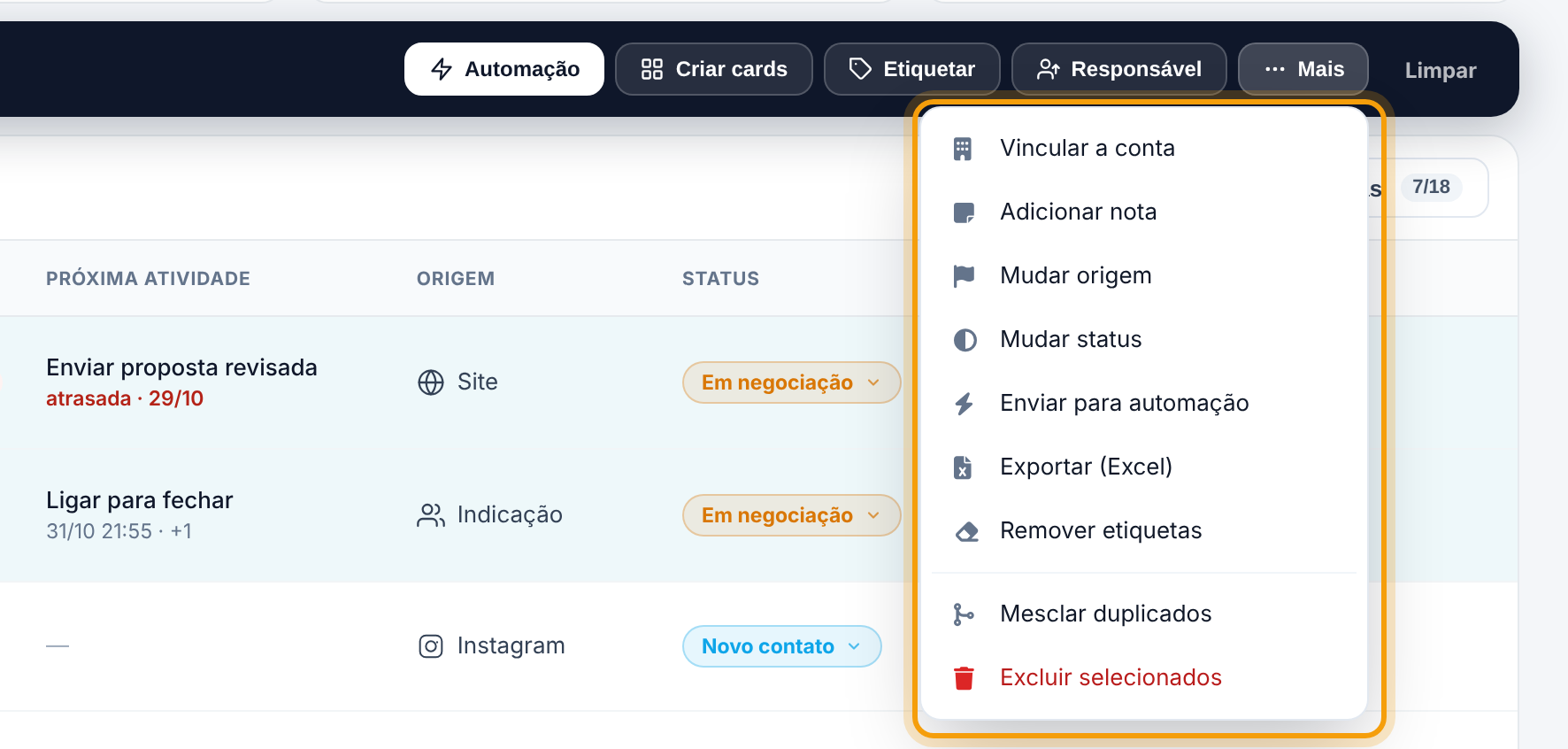The width and height of the screenshot is (1568, 749).
Task: Toggle the Mais menu button
Action: (1303, 69)
